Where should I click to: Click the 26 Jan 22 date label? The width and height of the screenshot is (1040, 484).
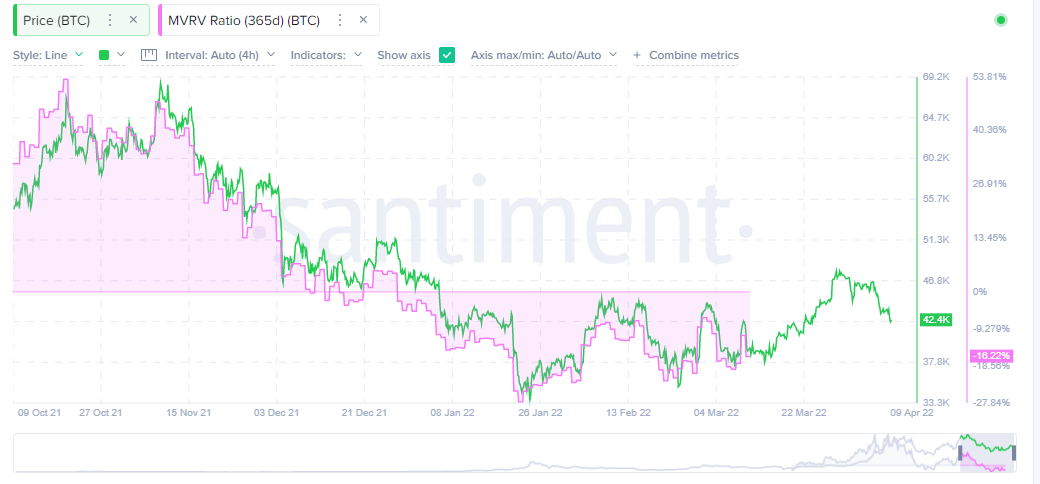click(x=540, y=412)
